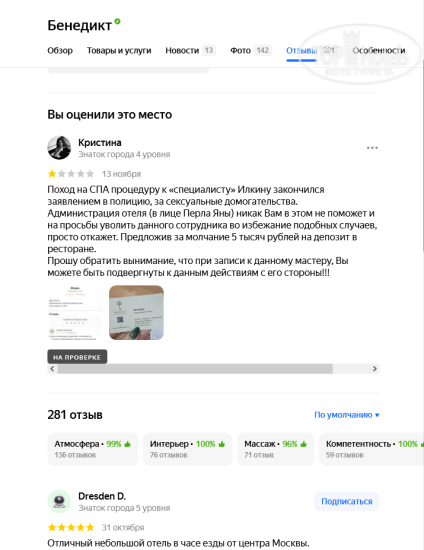The width and height of the screenshot is (424, 550).
Task: Open the Товары и услуги tab
Action: coord(119,51)
